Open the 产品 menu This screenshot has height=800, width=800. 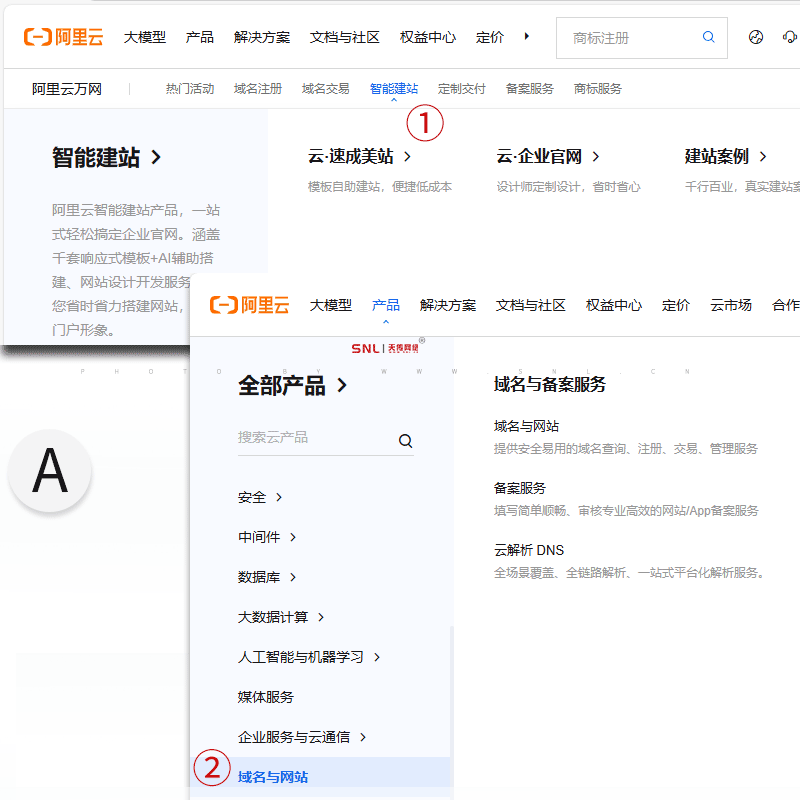[385, 306]
